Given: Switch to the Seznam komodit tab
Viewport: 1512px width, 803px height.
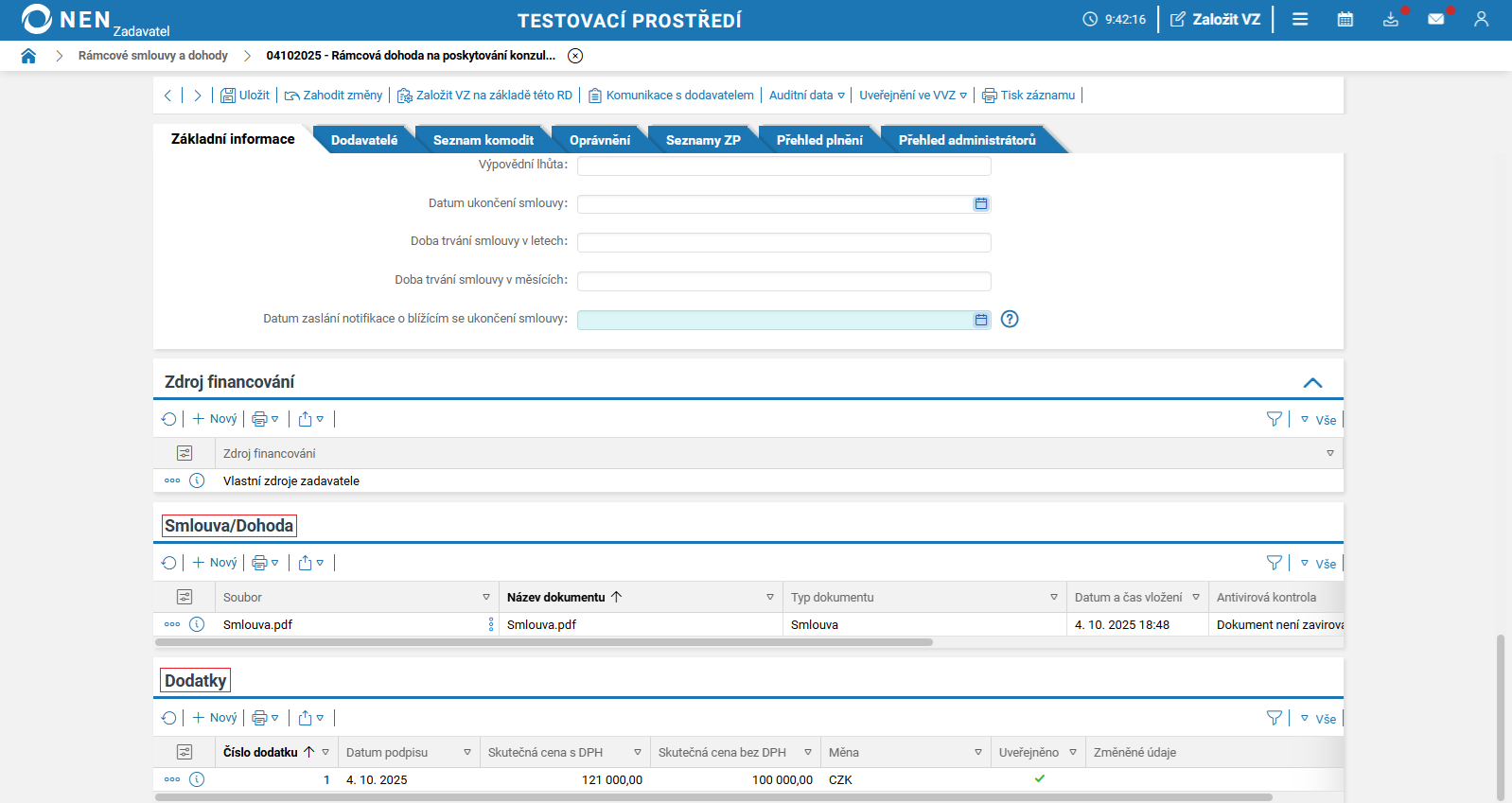Looking at the screenshot, I should 483,140.
